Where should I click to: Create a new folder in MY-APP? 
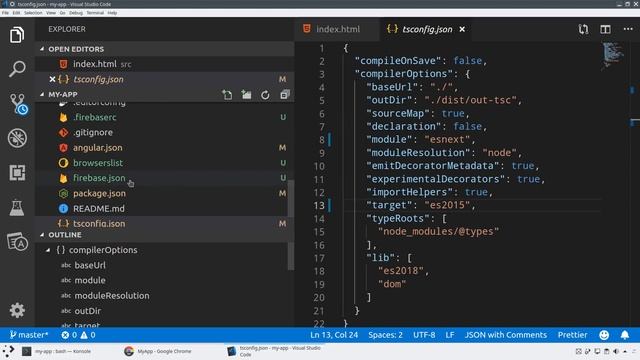click(246, 95)
